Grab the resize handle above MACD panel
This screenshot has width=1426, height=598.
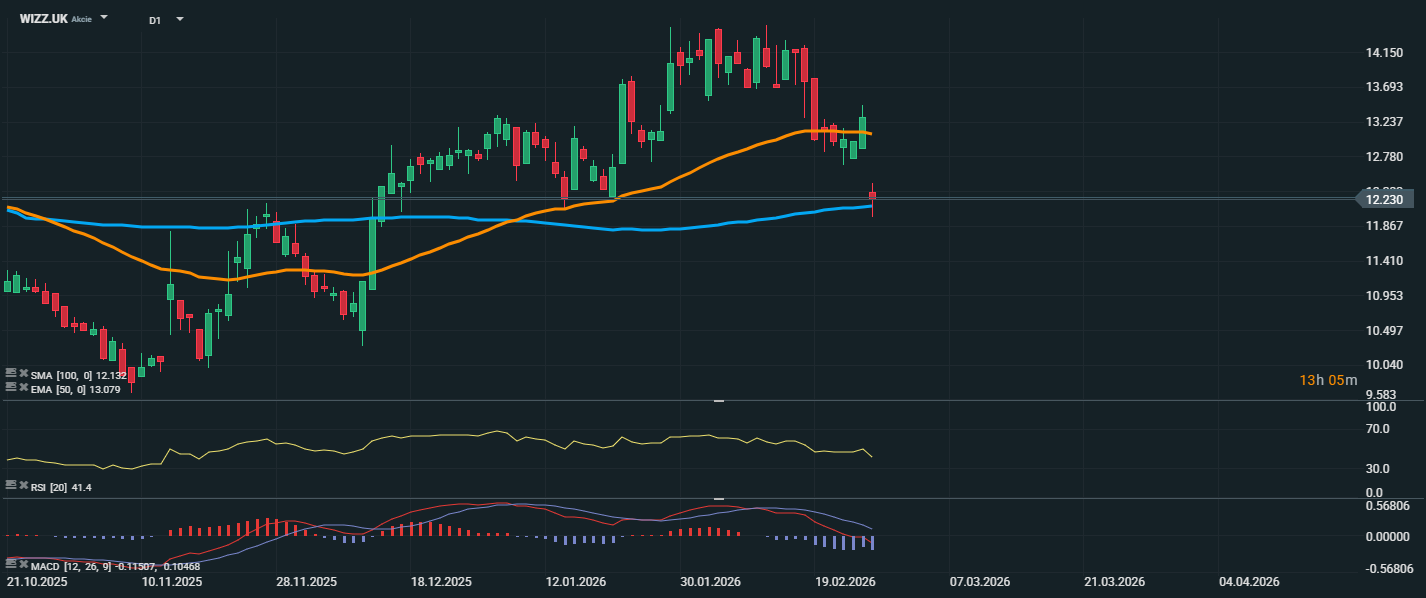pyautogui.click(x=718, y=498)
